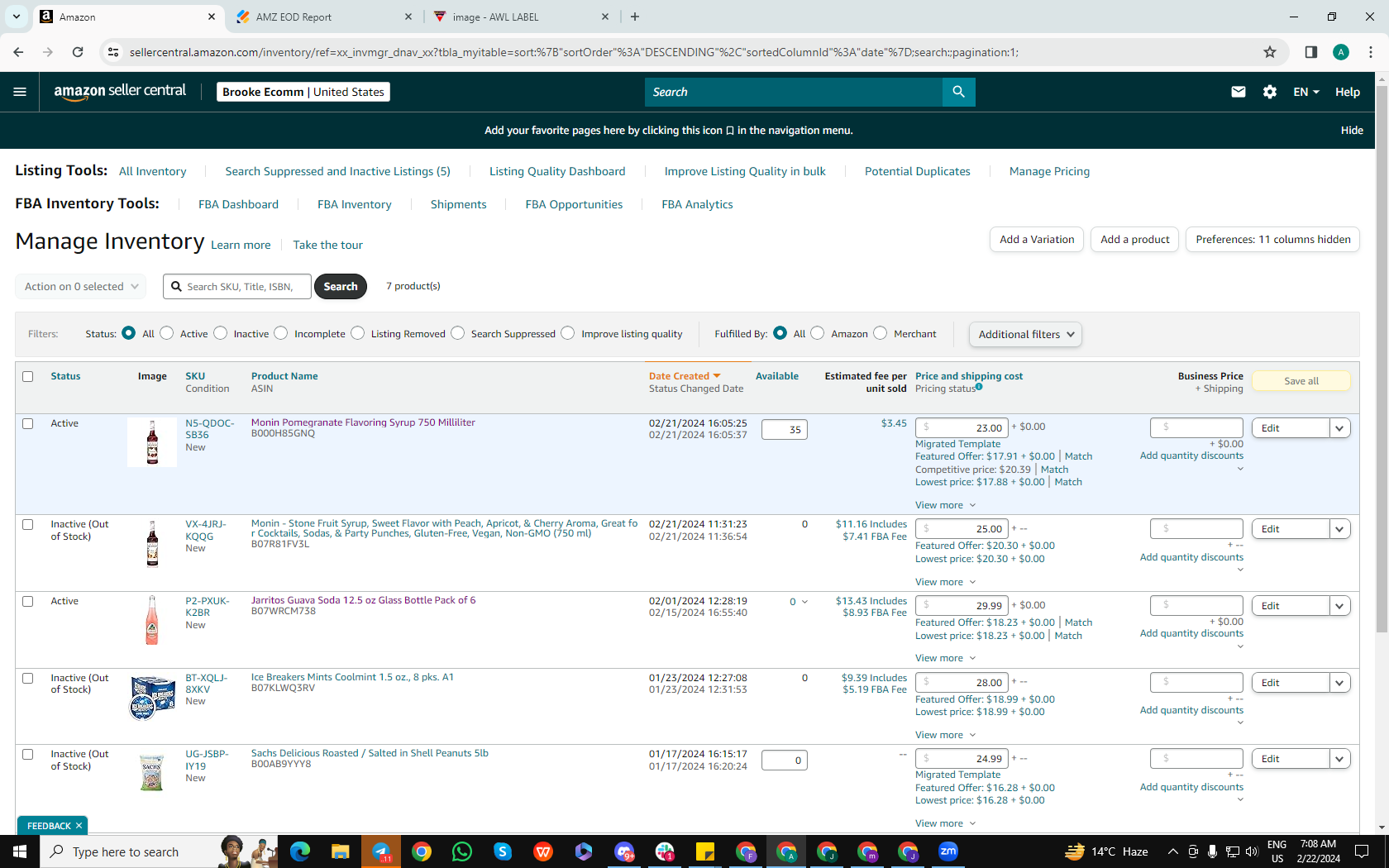Click the Search SKU, Title, ISBN field
Image resolution: width=1389 pixels, height=868 pixels.
point(237,287)
